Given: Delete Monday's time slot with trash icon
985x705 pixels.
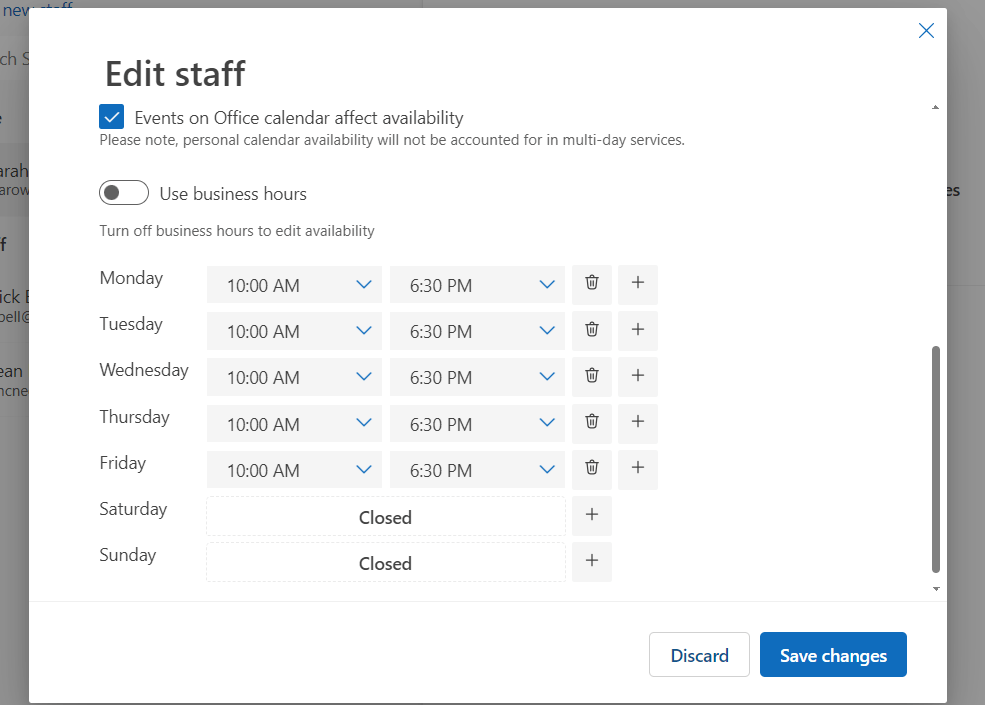Looking at the screenshot, I should [591, 284].
